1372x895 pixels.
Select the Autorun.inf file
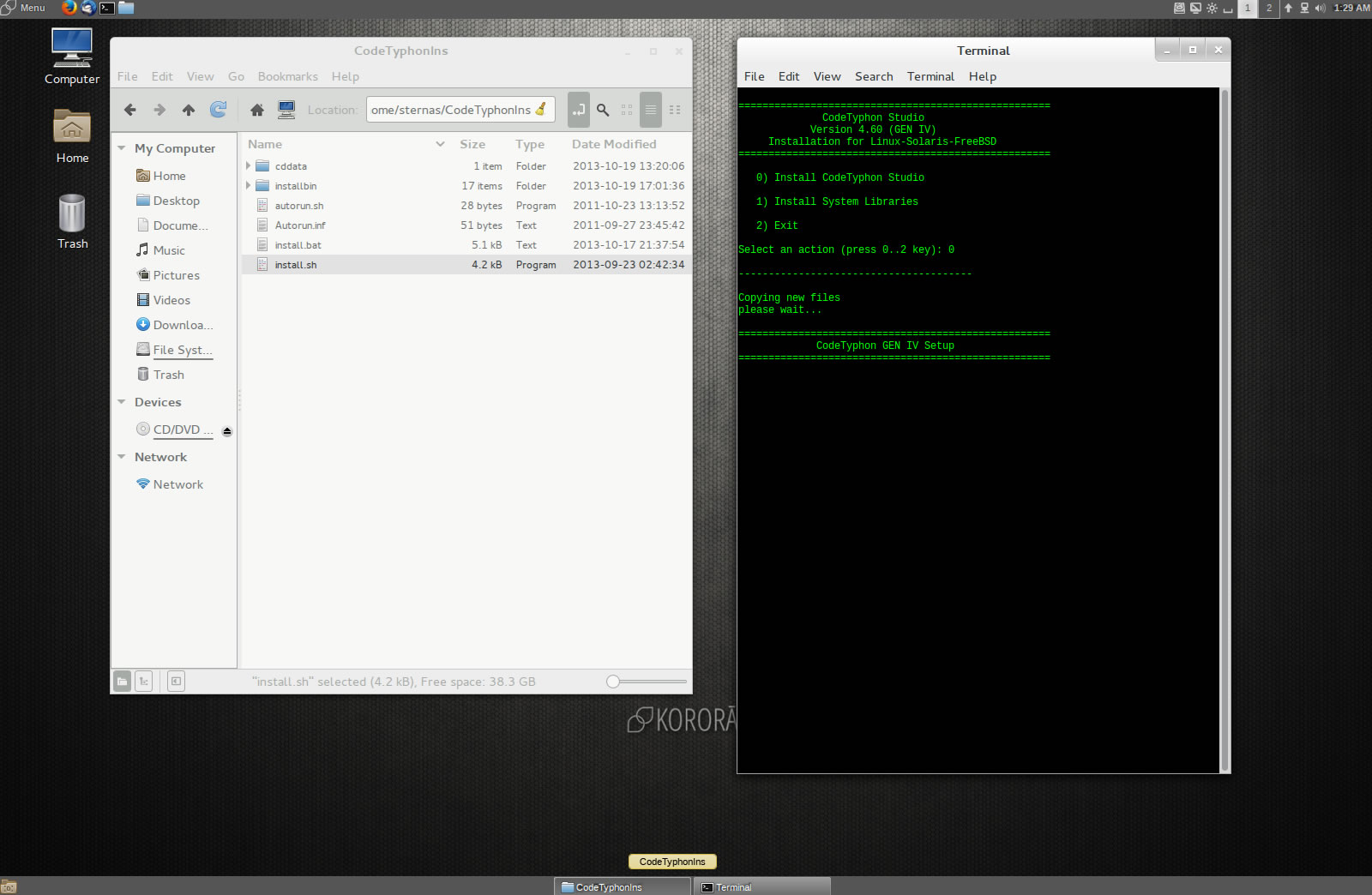(466, 225)
